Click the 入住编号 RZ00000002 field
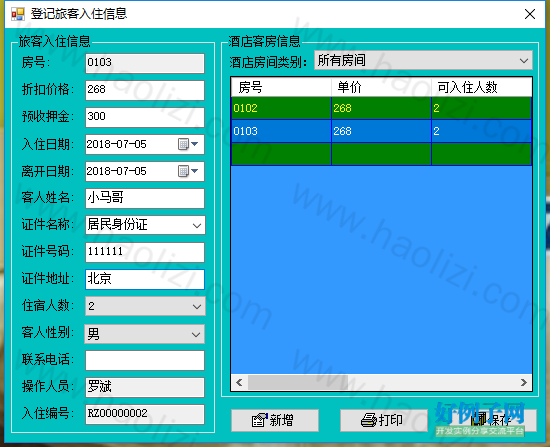The height and width of the screenshot is (447, 550). tap(145, 414)
